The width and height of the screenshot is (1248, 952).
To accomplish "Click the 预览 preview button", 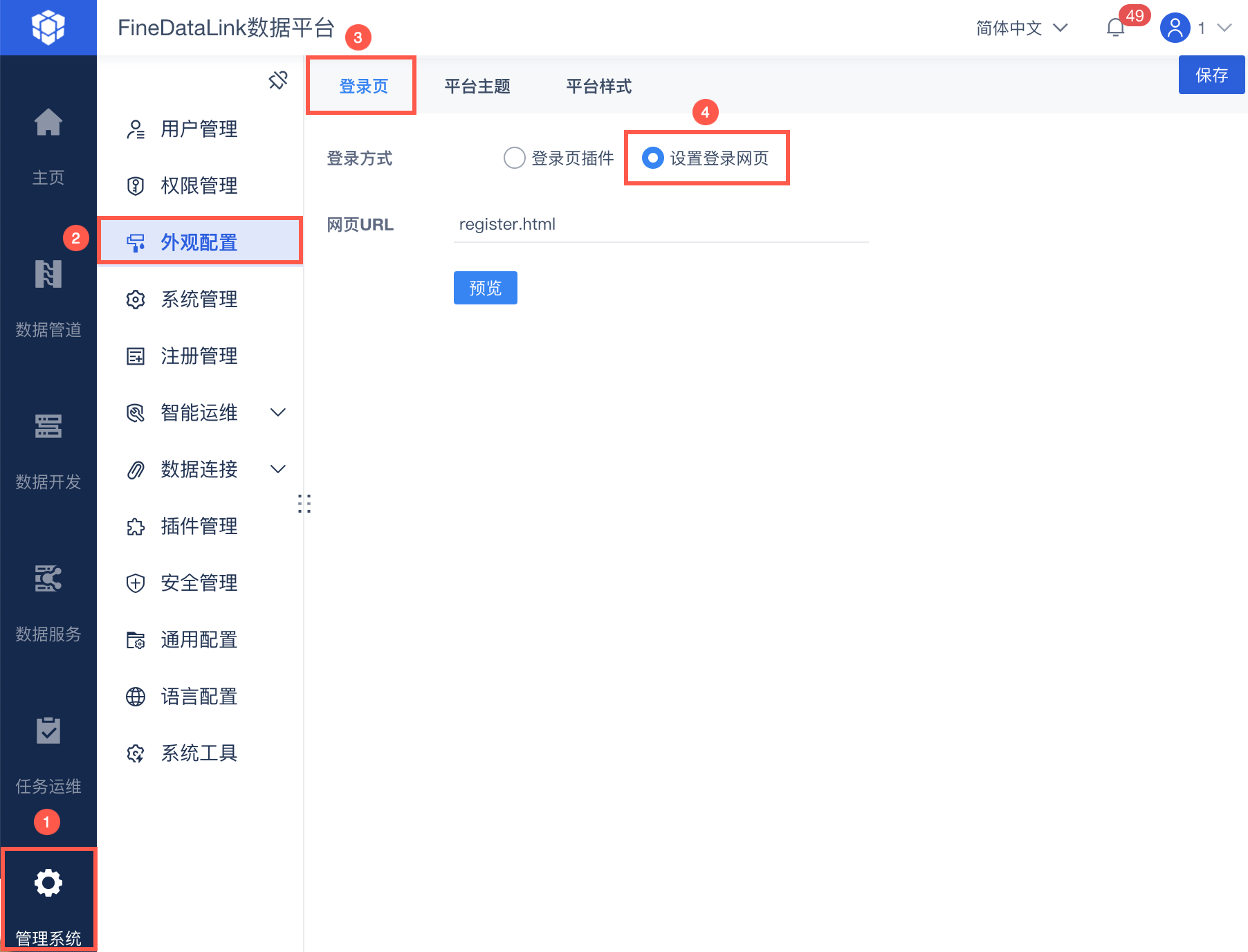I will tap(486, 288).
